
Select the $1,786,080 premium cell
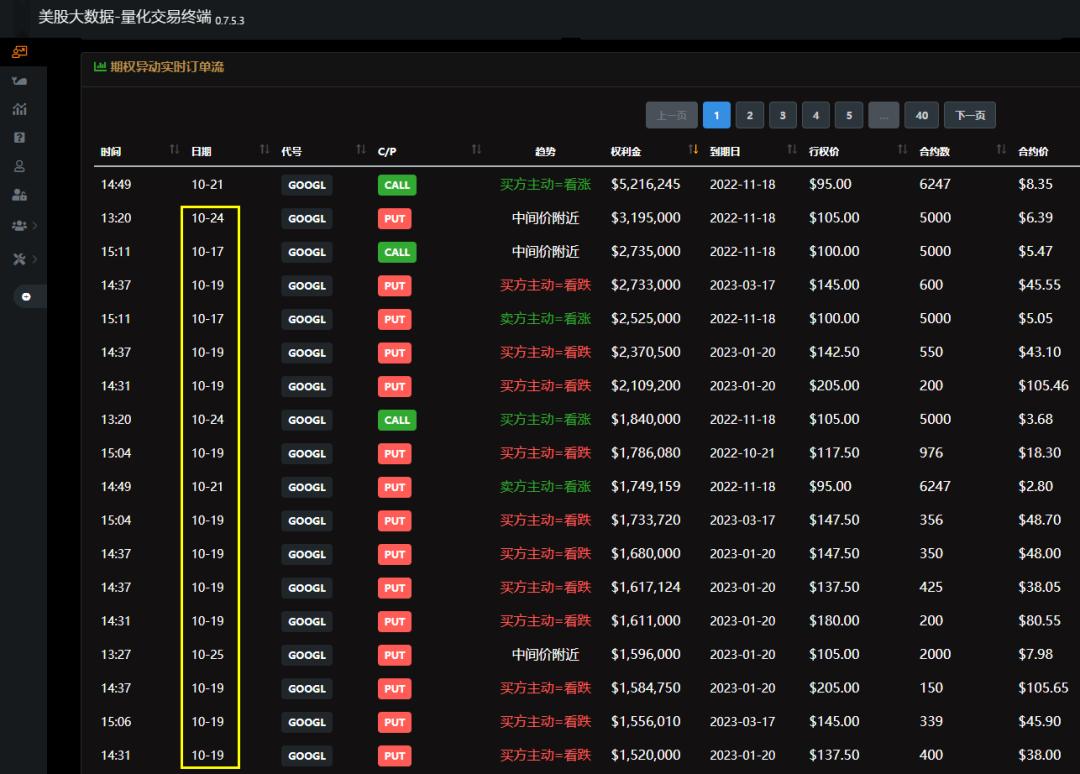645,453
